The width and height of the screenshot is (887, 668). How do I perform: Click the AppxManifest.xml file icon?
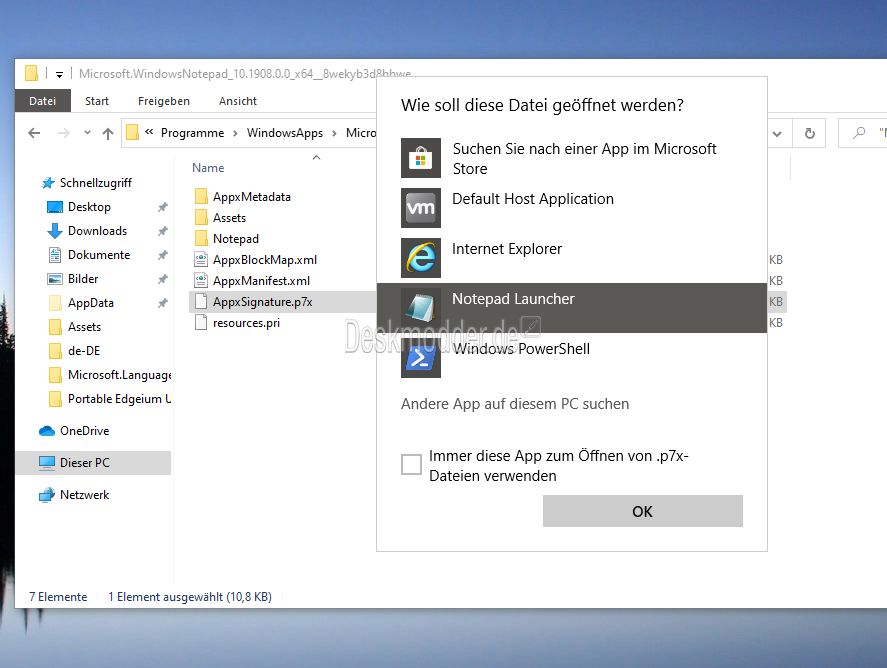tap(201, 281)
